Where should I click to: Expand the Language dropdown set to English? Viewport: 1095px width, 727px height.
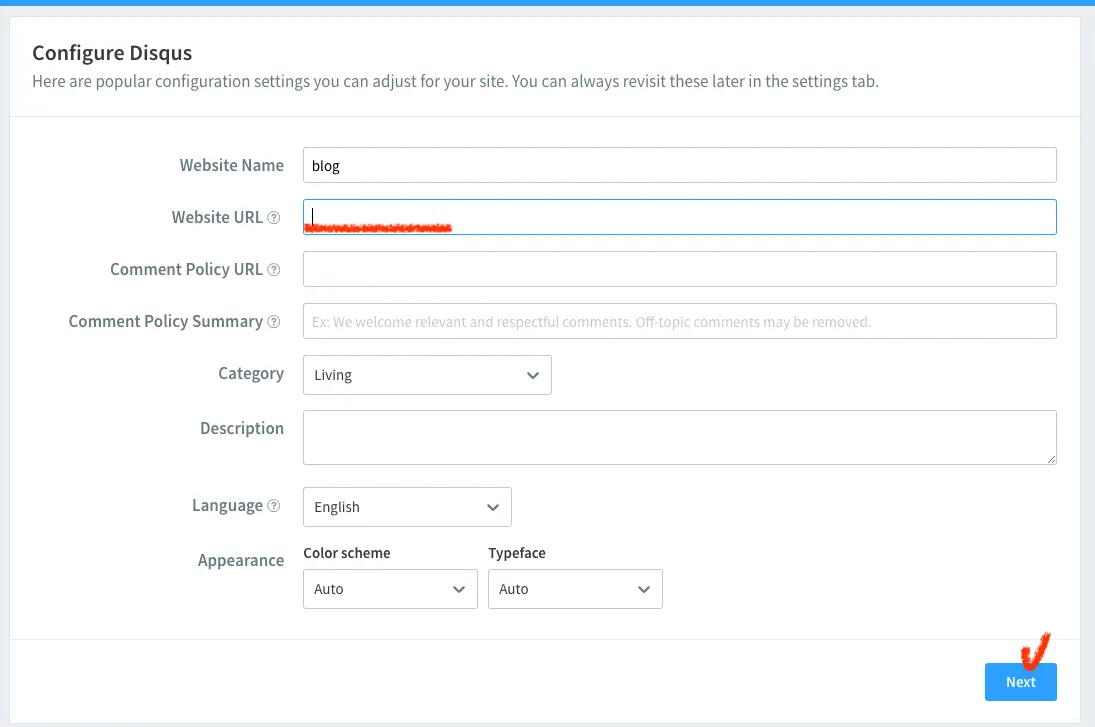(x=407, y=507)
